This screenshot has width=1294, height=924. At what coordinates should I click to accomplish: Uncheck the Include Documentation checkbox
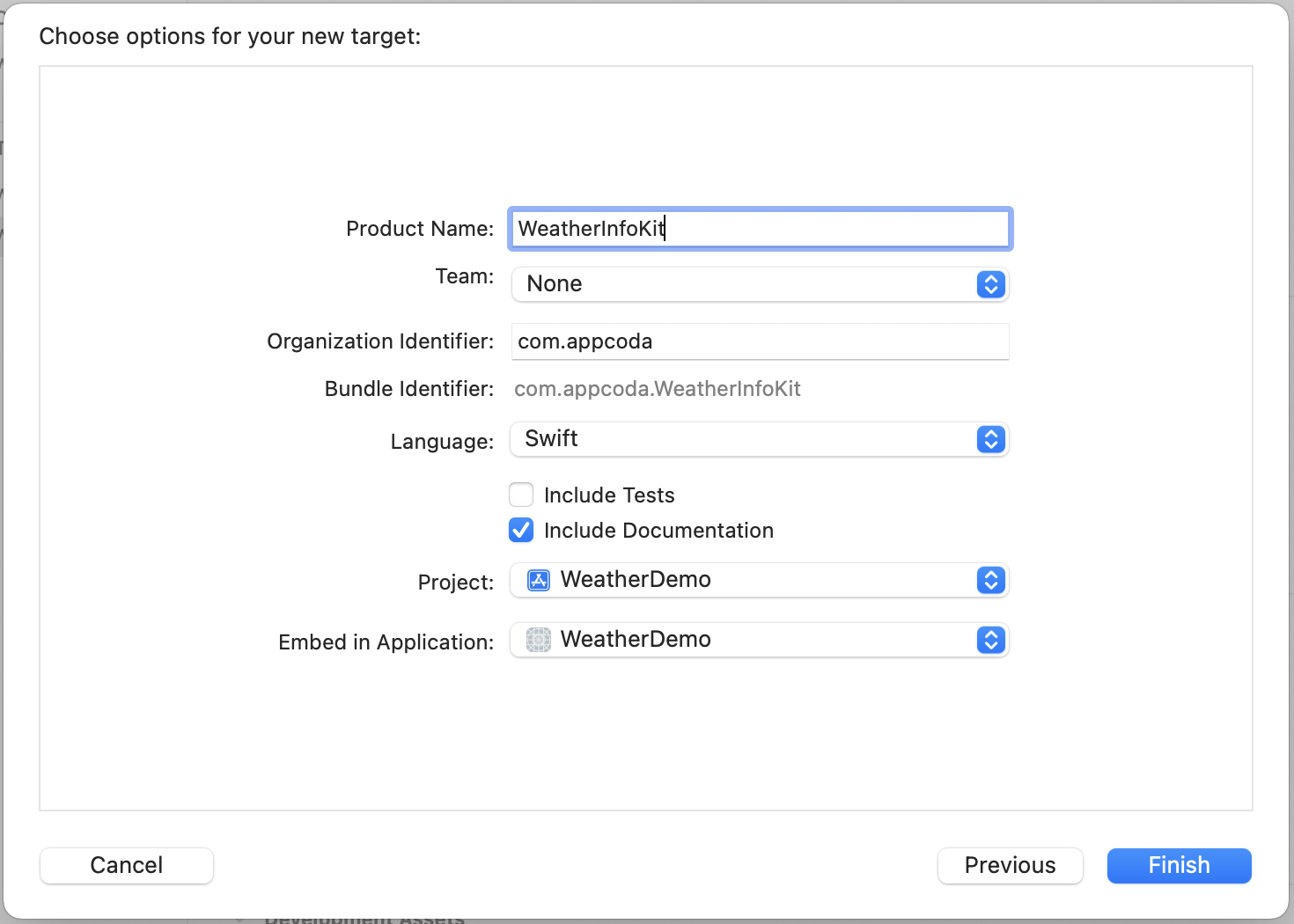(521, 530)
